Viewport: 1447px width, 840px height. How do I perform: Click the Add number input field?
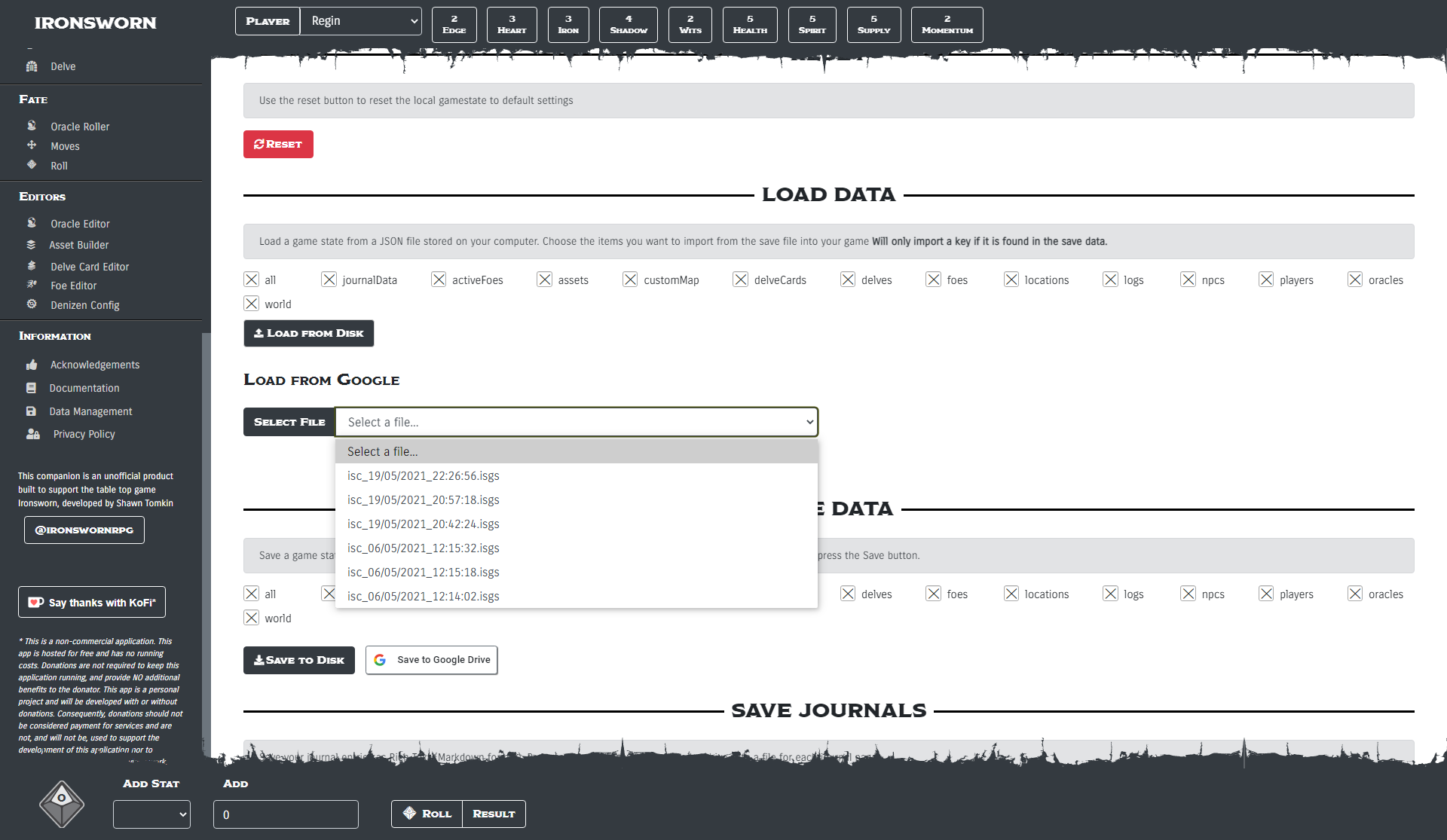(286, 814)
